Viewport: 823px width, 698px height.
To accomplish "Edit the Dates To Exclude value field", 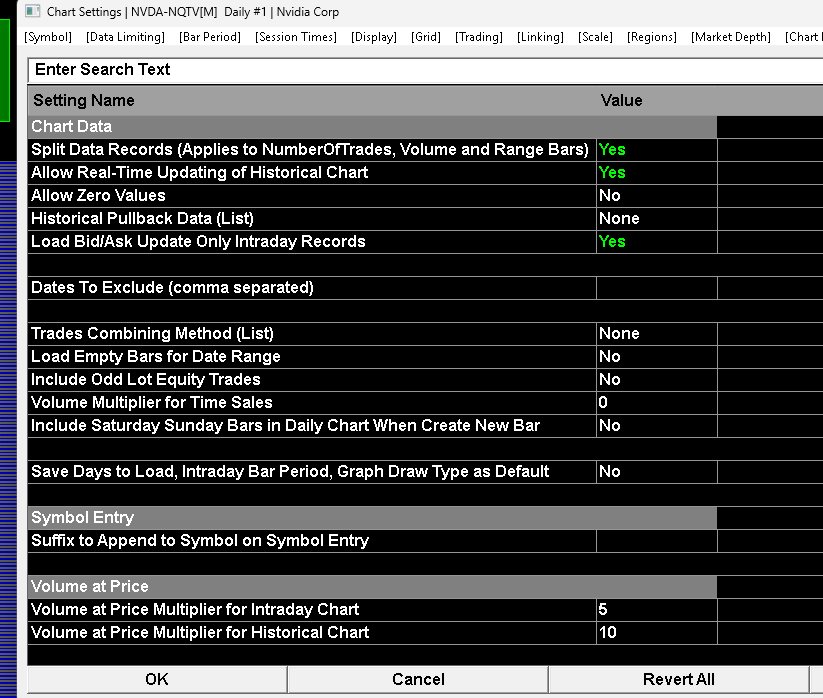I will (657, 288).
